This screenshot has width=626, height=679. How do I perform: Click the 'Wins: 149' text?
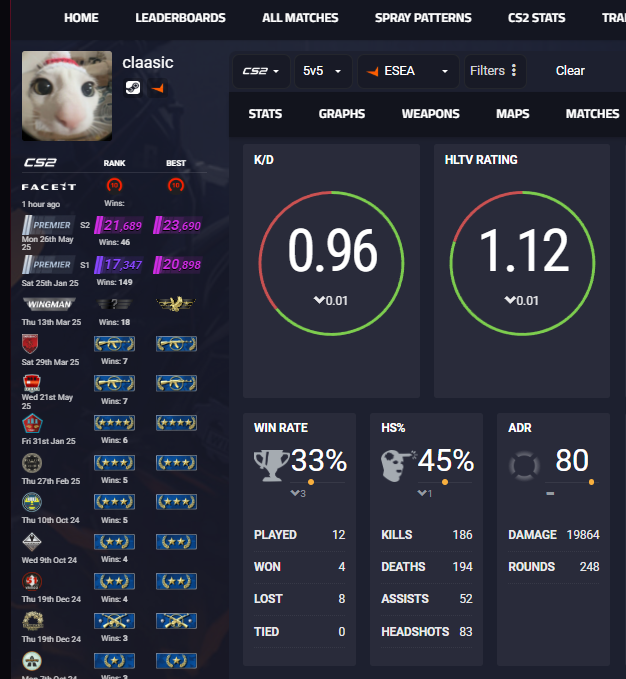(114, 282)
